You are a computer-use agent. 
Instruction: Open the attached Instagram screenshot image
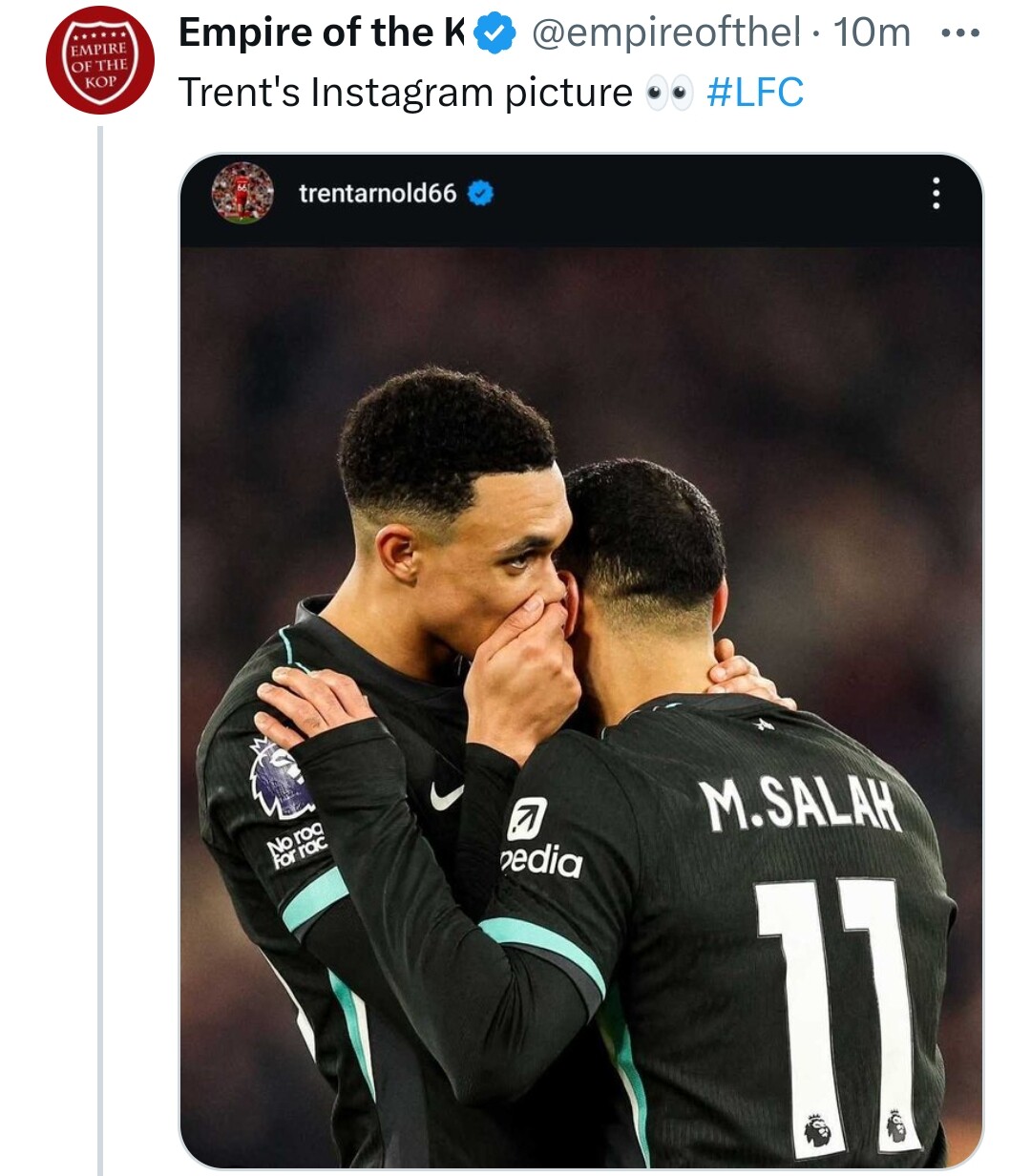[580, 661]
